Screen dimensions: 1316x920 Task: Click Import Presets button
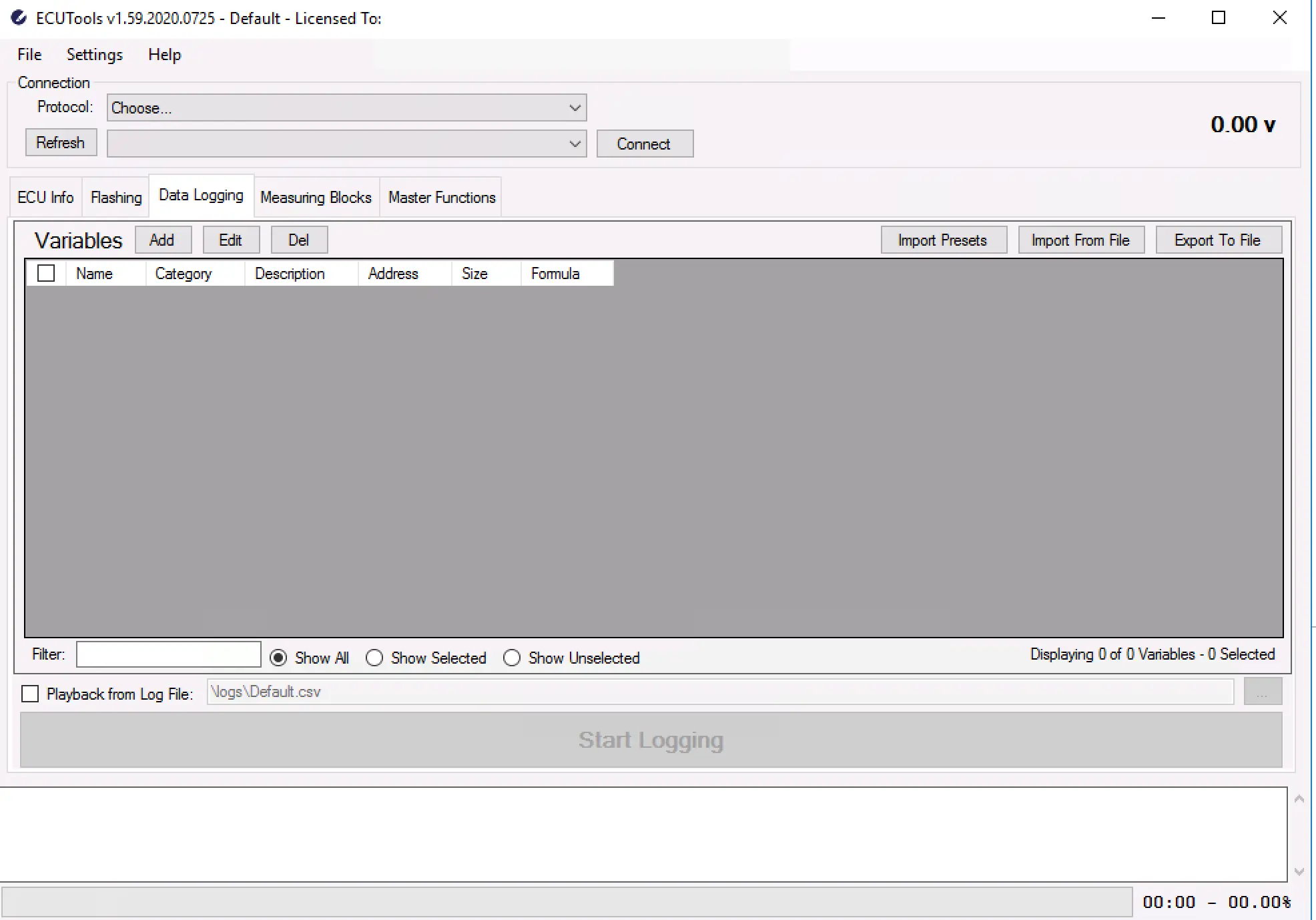942,240
